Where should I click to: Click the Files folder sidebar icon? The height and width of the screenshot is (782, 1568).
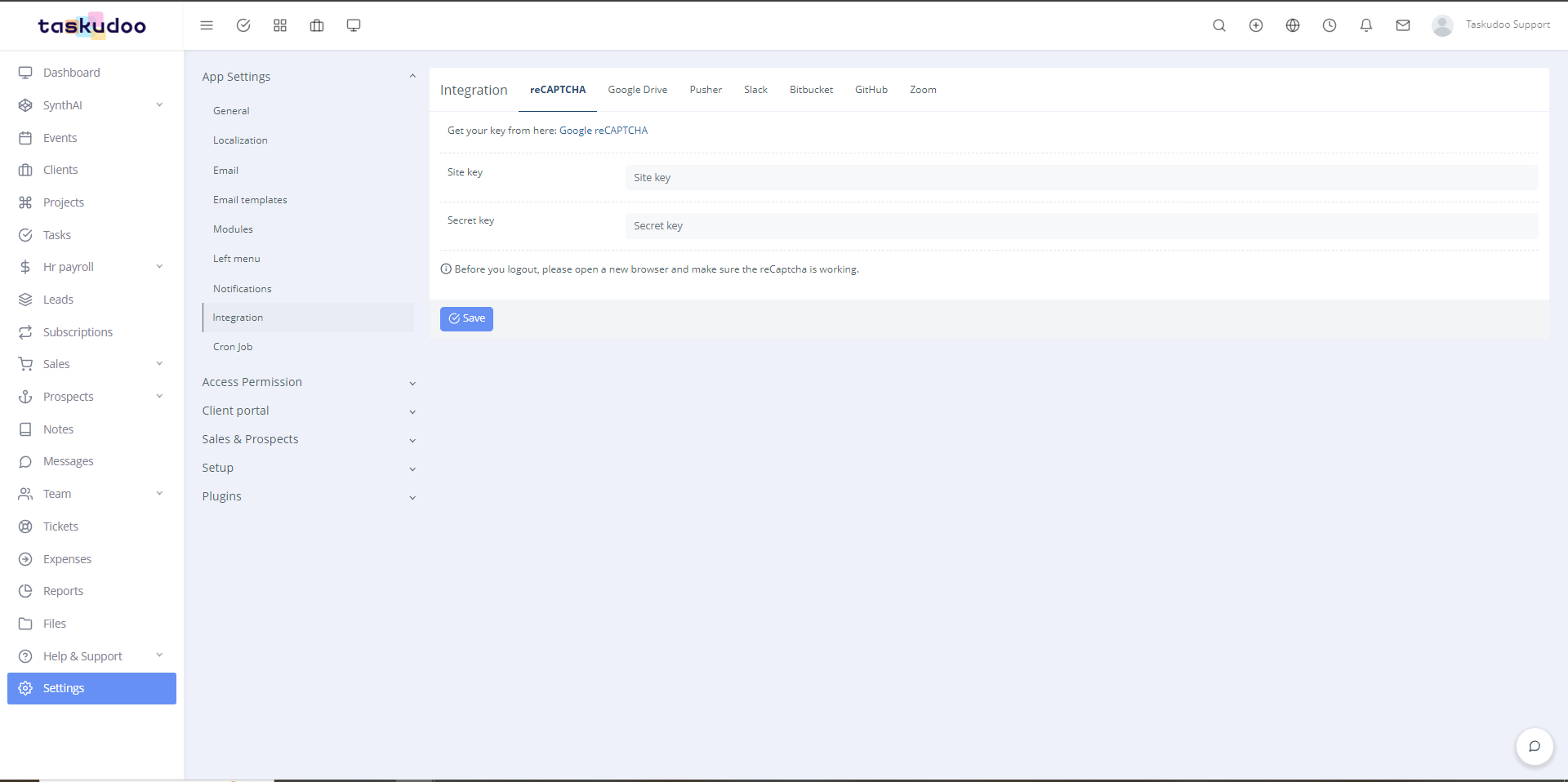point(25,624)
